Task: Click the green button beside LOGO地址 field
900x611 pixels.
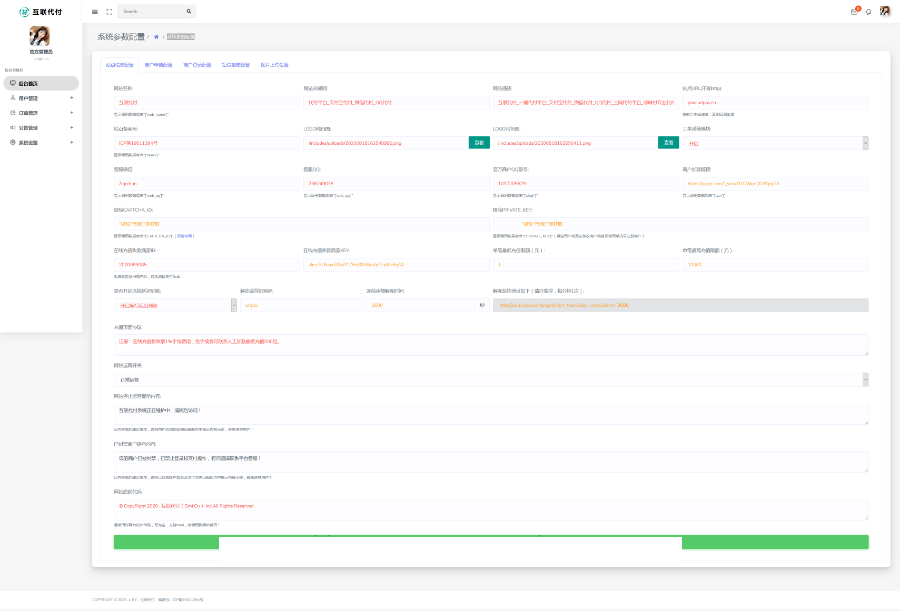Action: (x=479, y=143)
